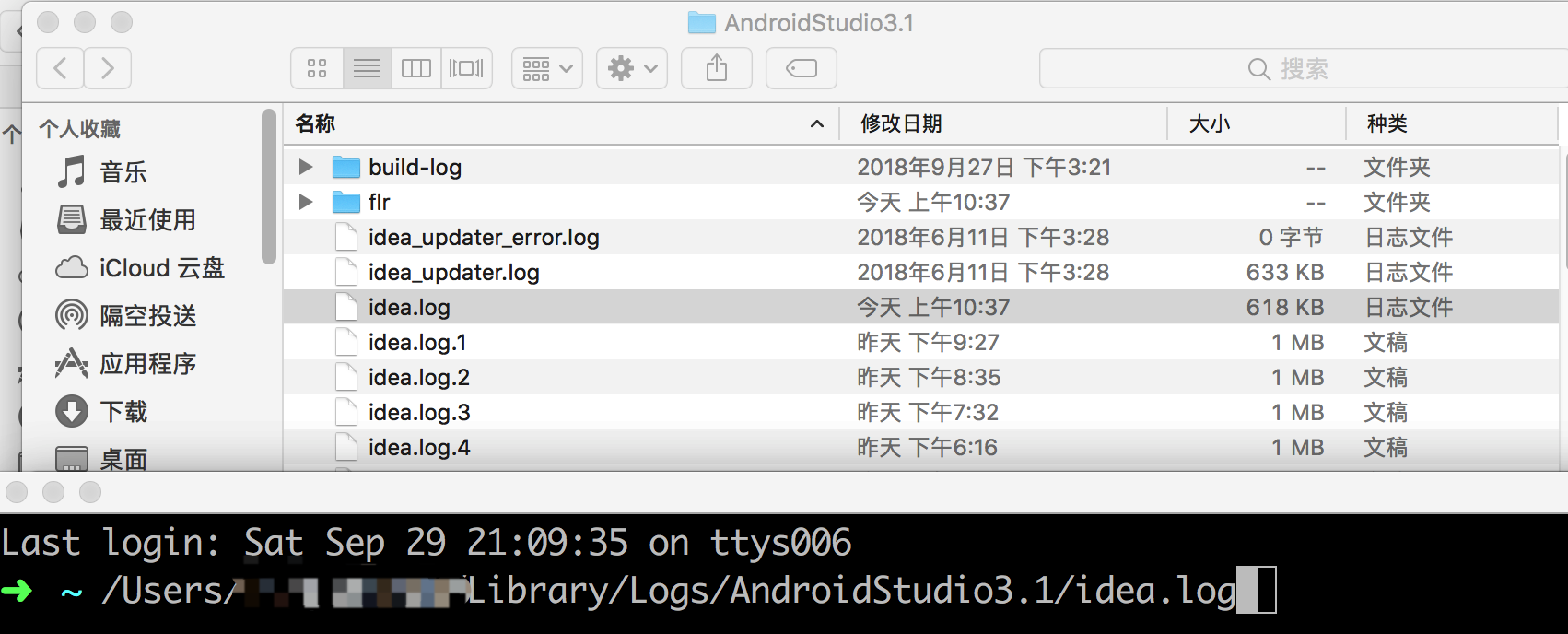
Task: Click the idea.log.3 file name
Action: pos(419,412)
